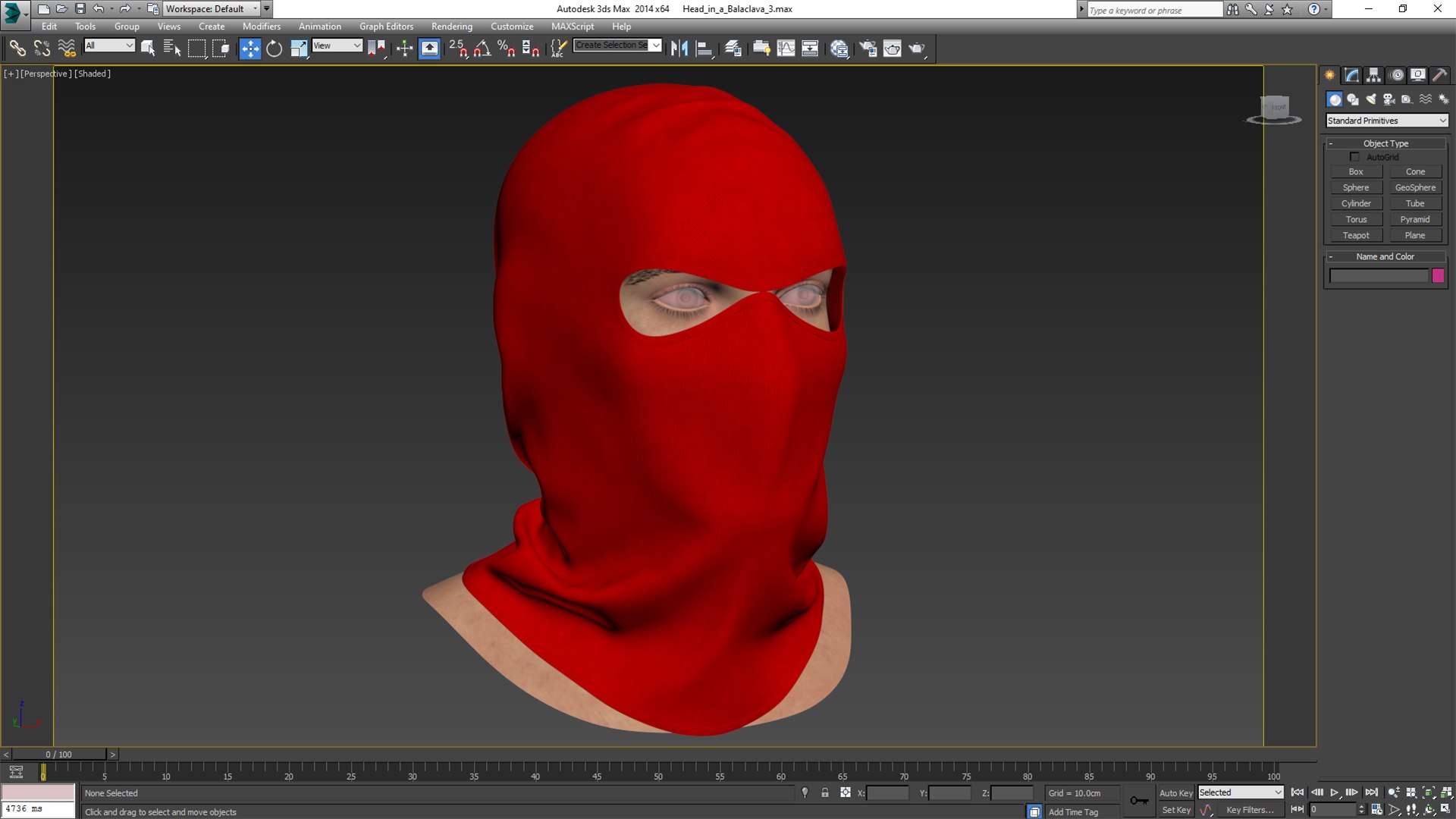The width and height of the screenshot is (1456, 819).
Task: Click the Pan View navigation icon
Action: 1411,810
